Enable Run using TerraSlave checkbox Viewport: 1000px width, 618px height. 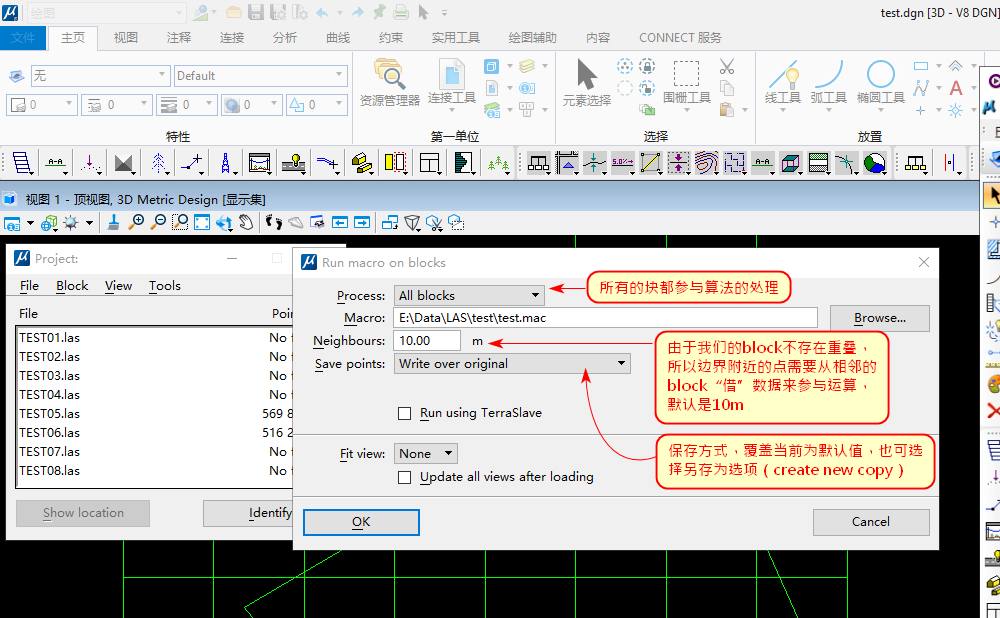point(404,413)
